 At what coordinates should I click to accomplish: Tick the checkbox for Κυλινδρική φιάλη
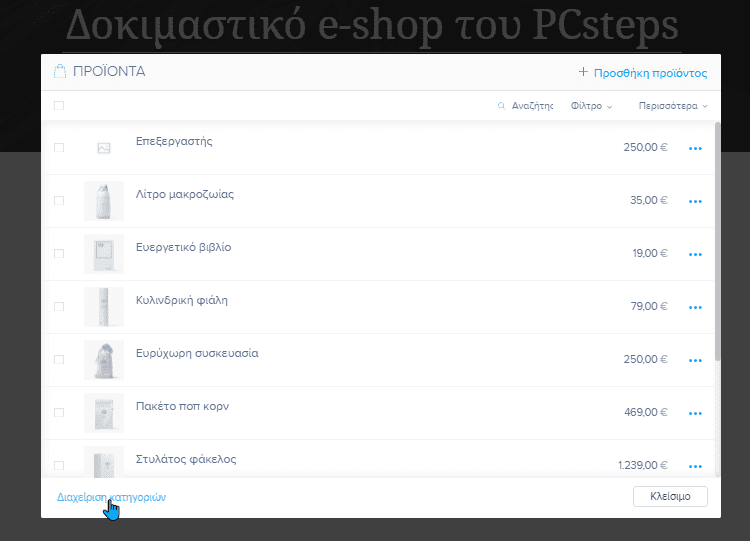[x=59, y=306]
